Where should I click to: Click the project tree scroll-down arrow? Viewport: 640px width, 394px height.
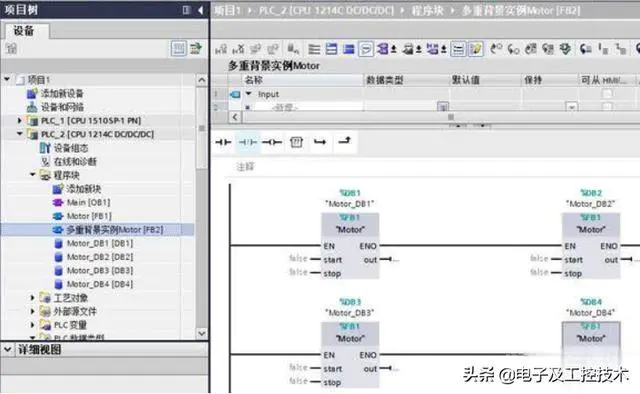tap(202, 334)
